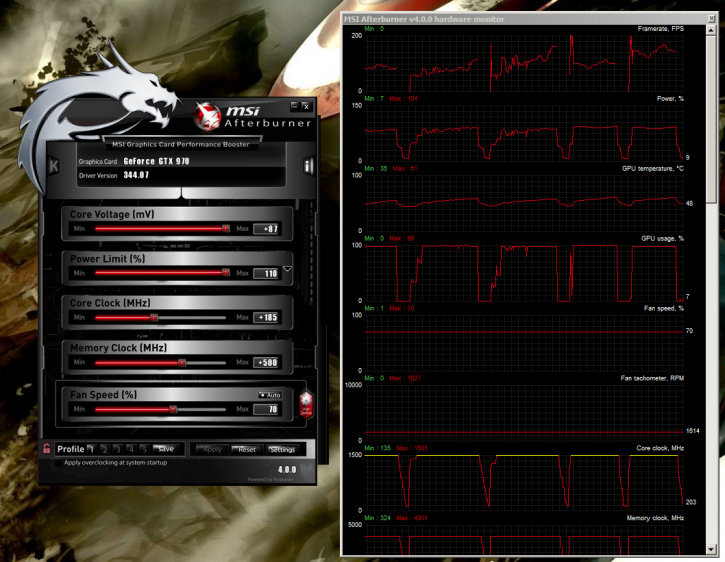Viewport: 725px width, 562px height.
Task: Click the Power Limit 110 value field
Action: point(266,273)
